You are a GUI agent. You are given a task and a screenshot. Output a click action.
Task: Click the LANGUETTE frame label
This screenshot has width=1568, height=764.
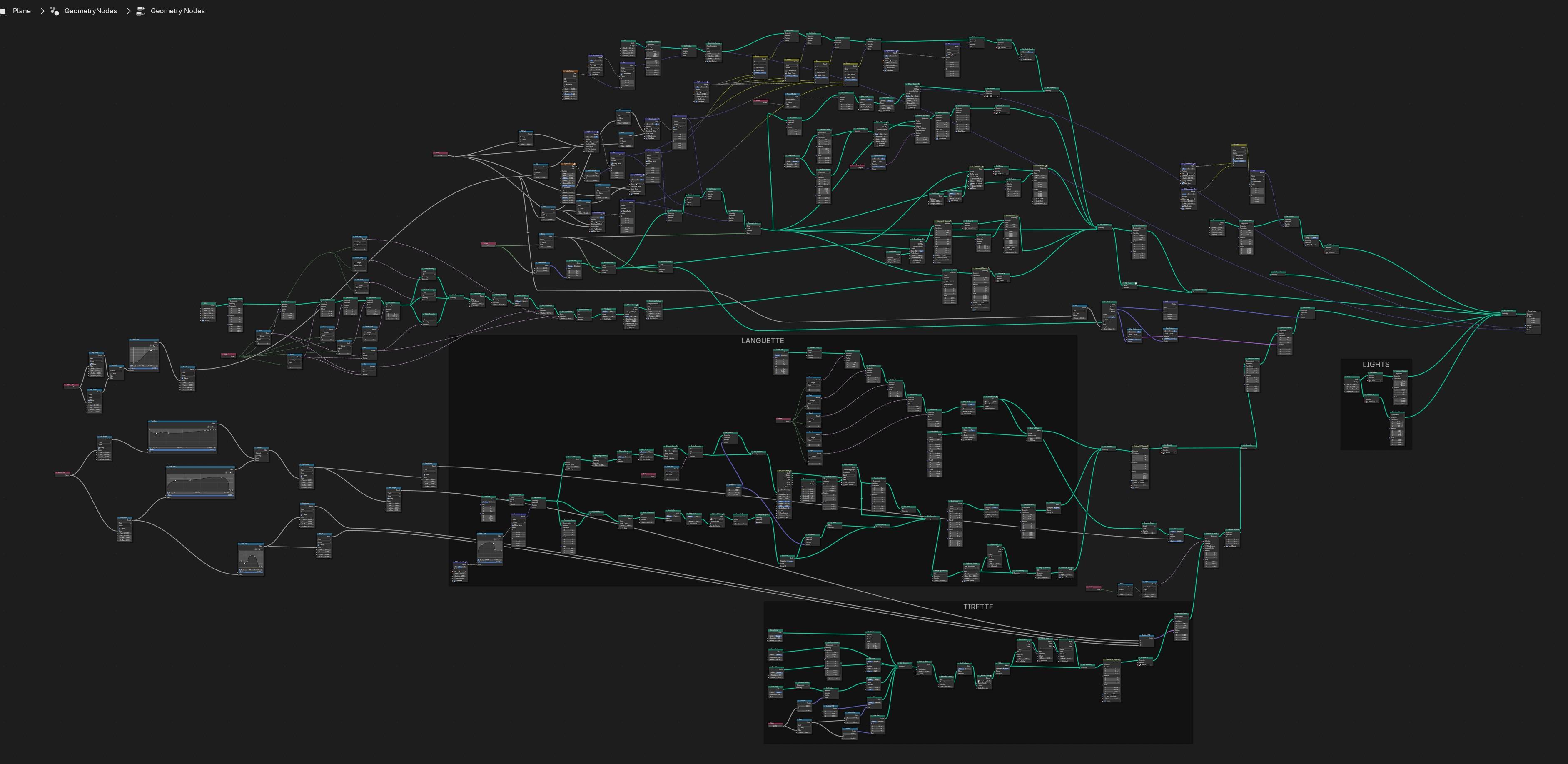(762, 341)
